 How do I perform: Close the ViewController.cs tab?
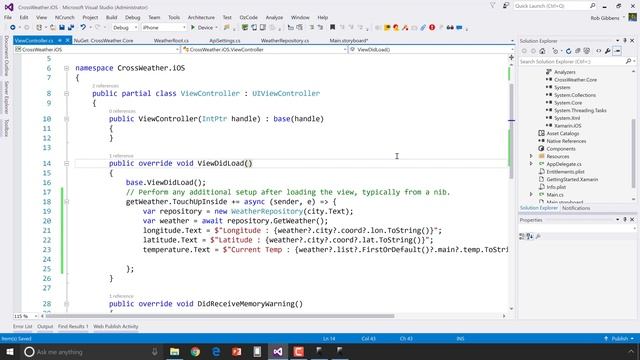pos(68,40)
